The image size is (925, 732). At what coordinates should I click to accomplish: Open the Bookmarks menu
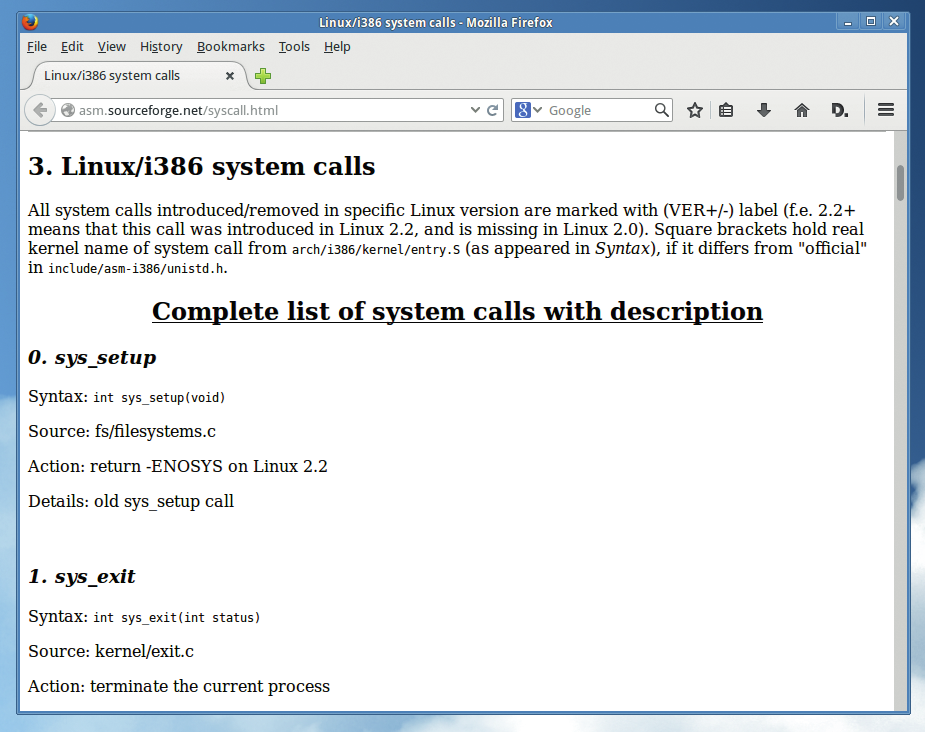coord(231,47)
